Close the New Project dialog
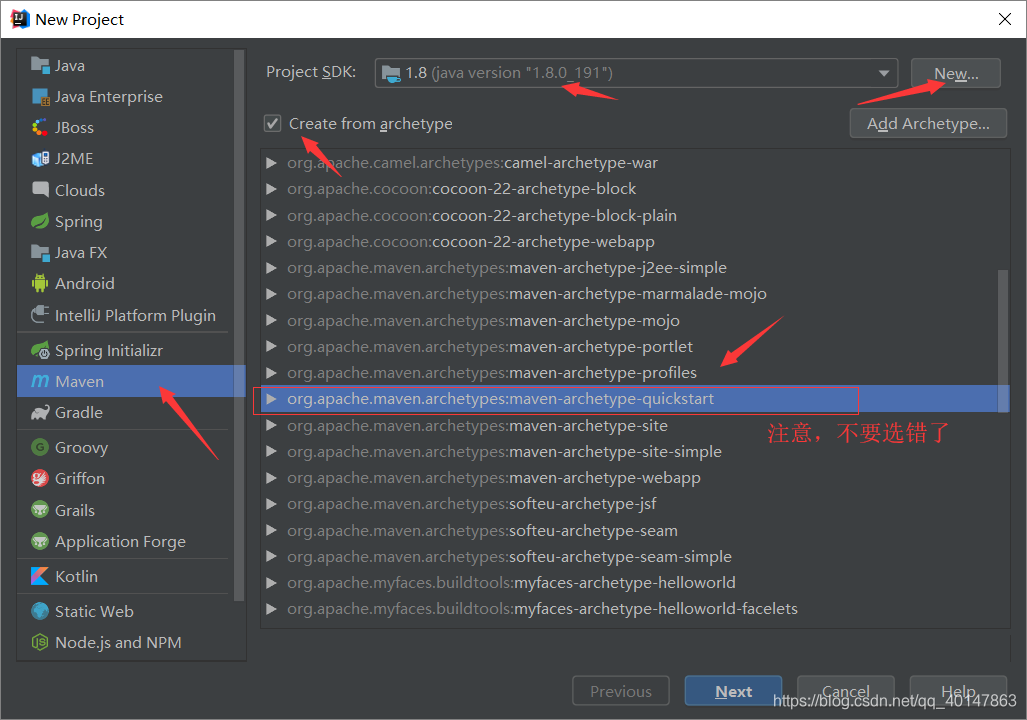1027x720 pixels. coord(1005,19)
